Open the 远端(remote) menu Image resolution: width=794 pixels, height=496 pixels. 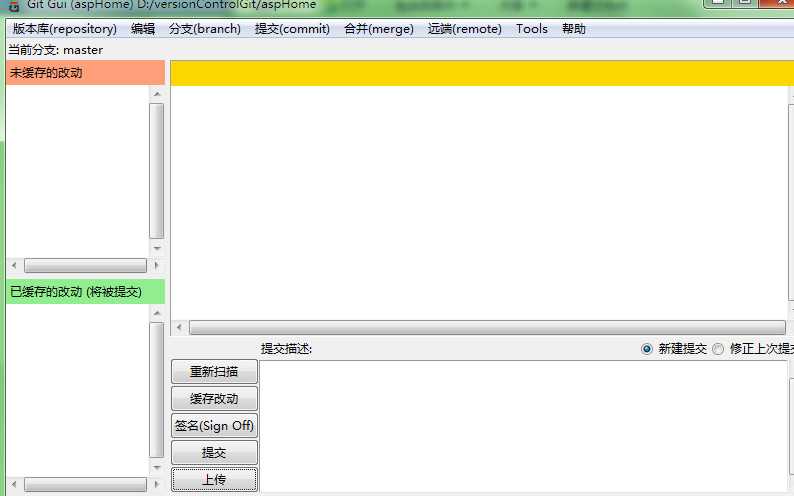coord(464,29)
